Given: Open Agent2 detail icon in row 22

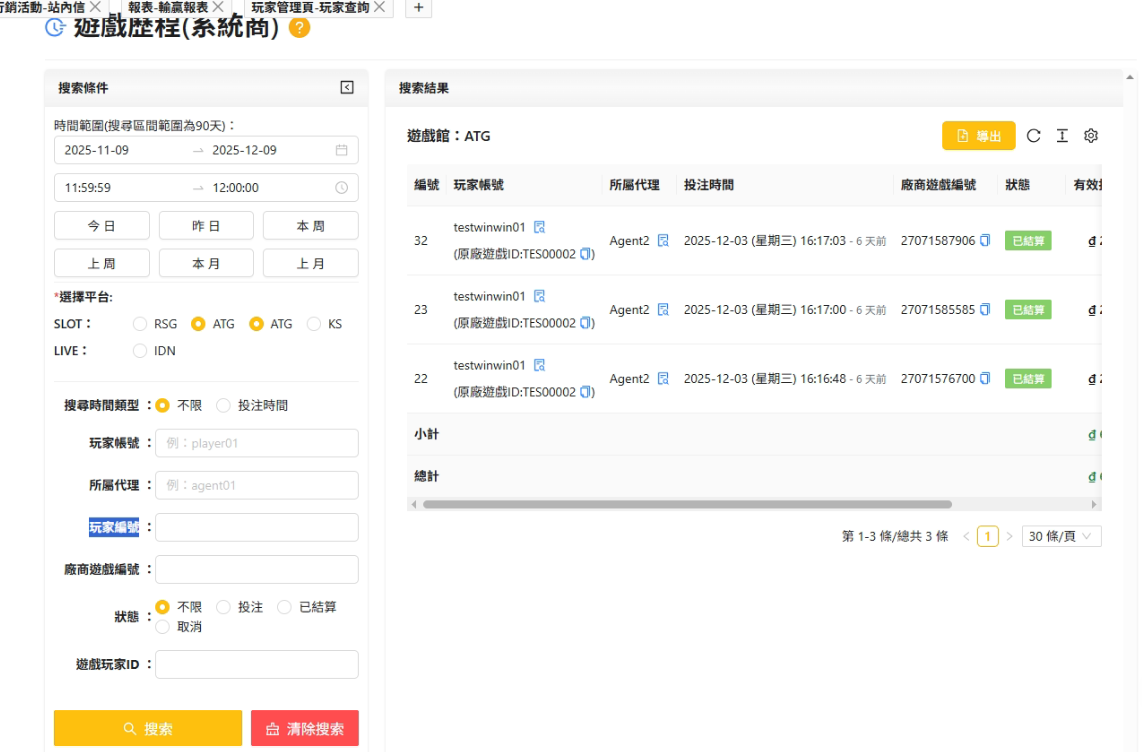Looking at the screenshot, I should click(x=663, y=379).
